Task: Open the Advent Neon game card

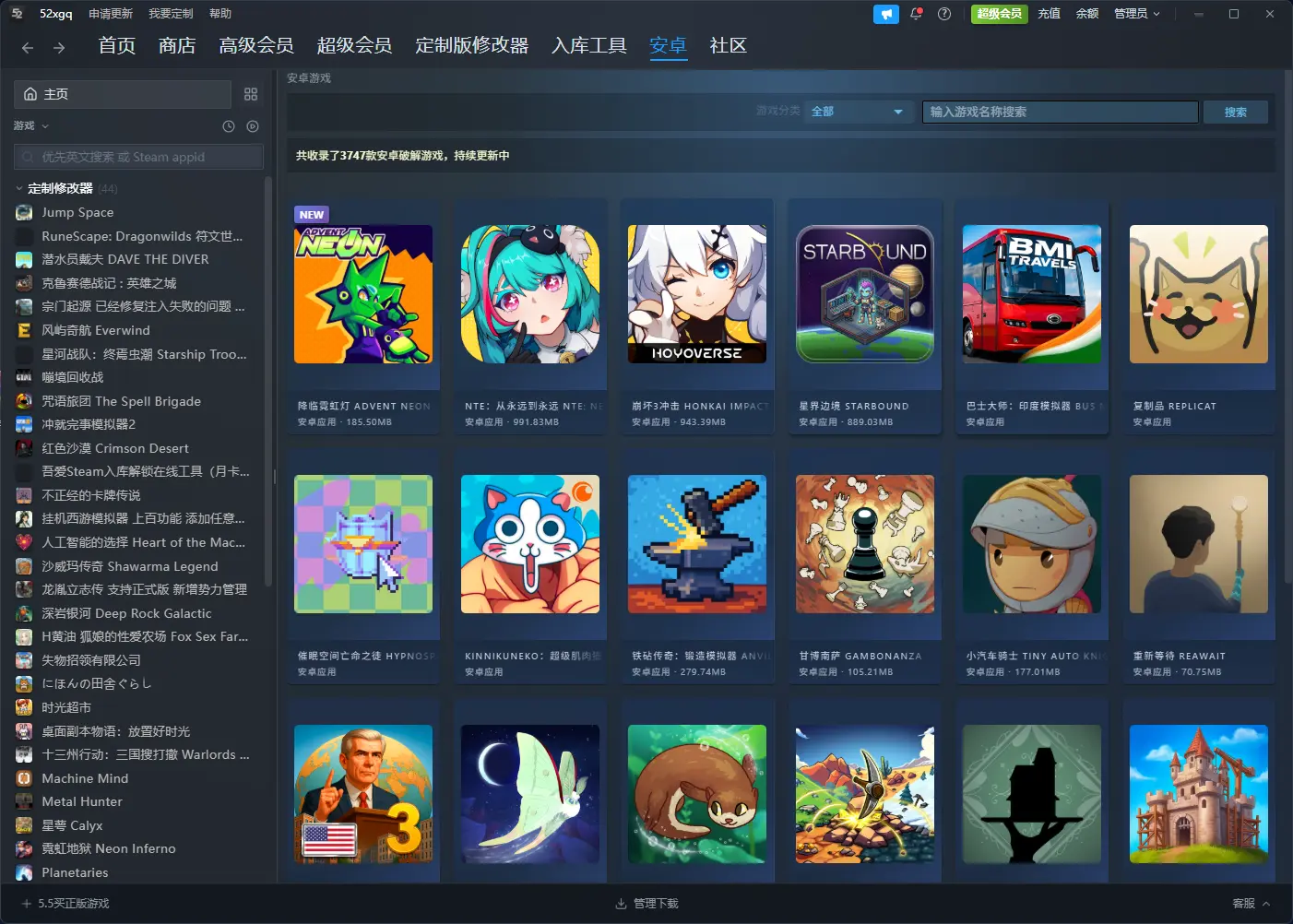Action: click(x=363, y=316)
